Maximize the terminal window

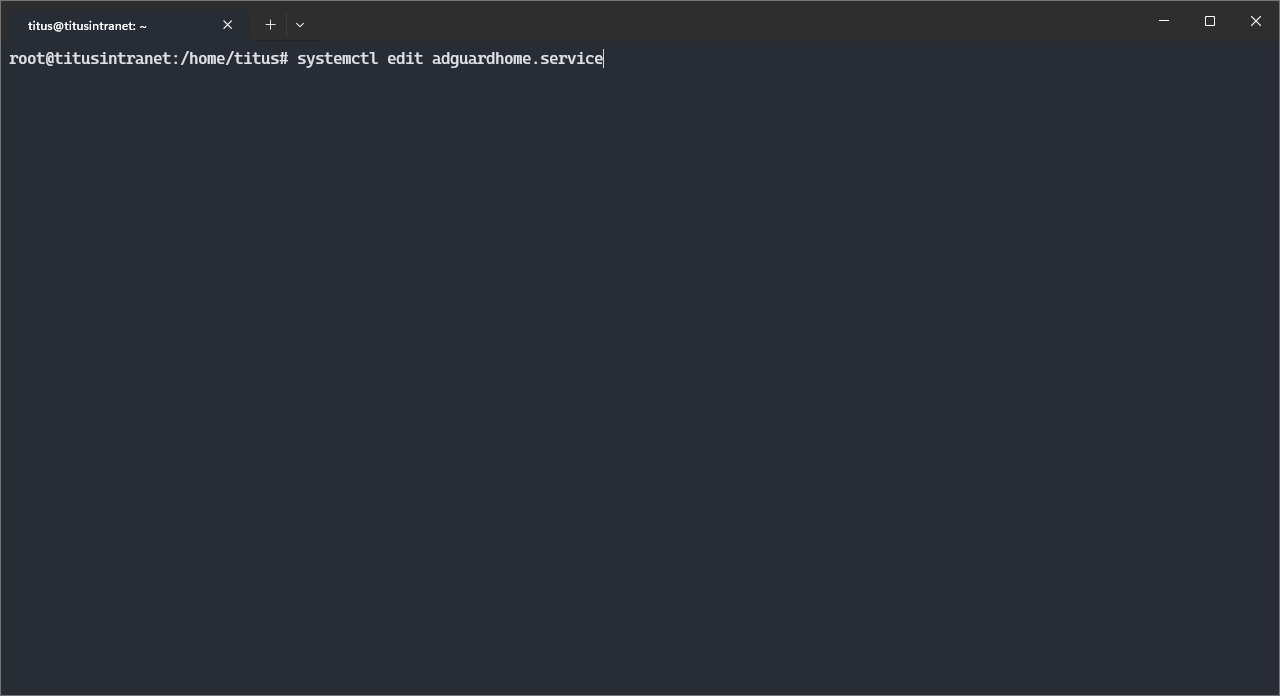(1210, 21)
